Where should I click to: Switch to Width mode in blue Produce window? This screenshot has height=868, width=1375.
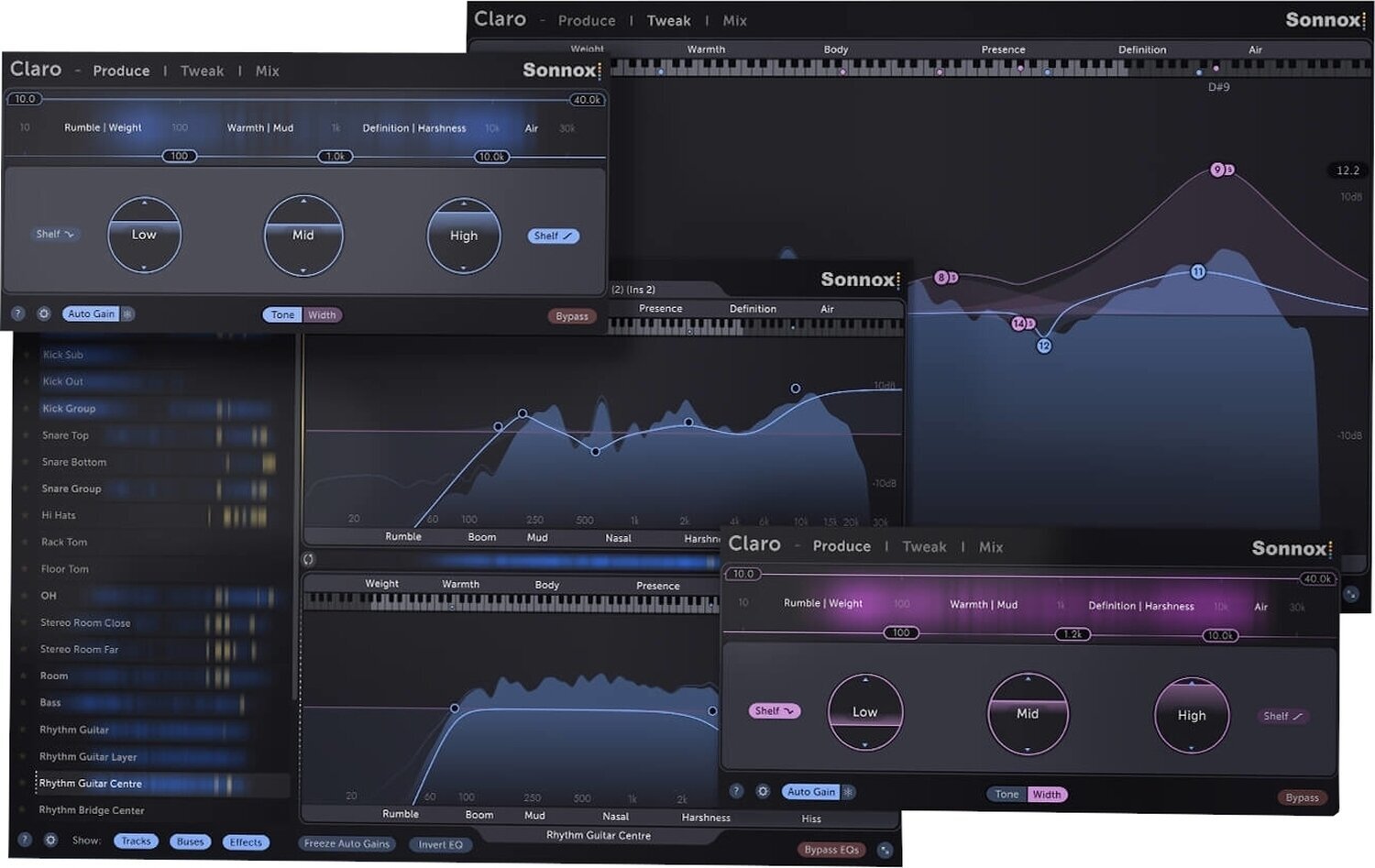tap(322, 315)
